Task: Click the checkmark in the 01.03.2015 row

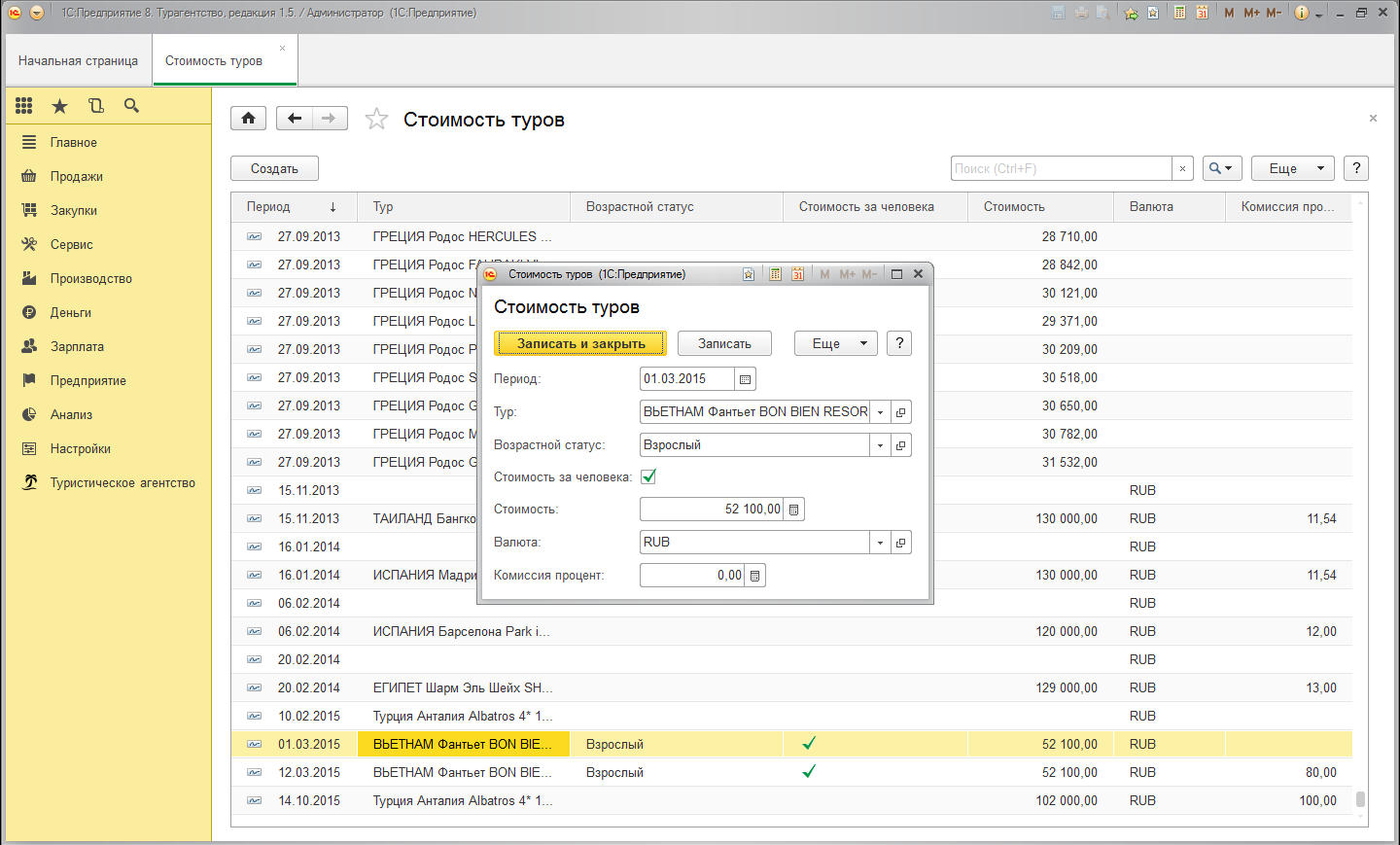Action: [x=809, y=744]
